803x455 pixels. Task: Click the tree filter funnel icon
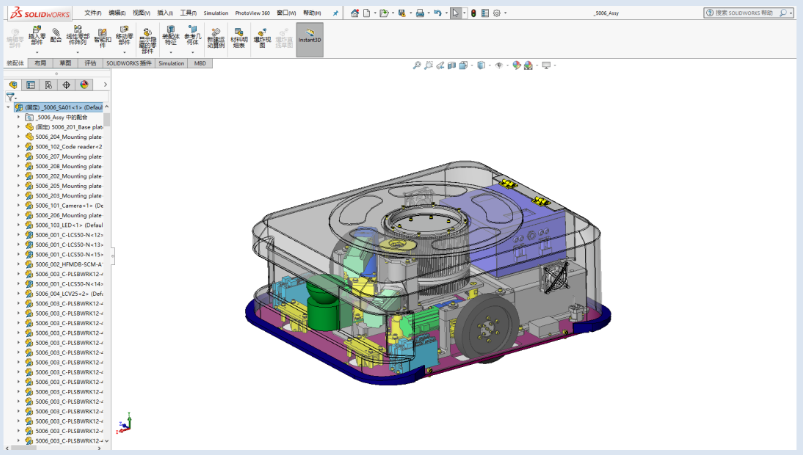click(x=10, y=96)
